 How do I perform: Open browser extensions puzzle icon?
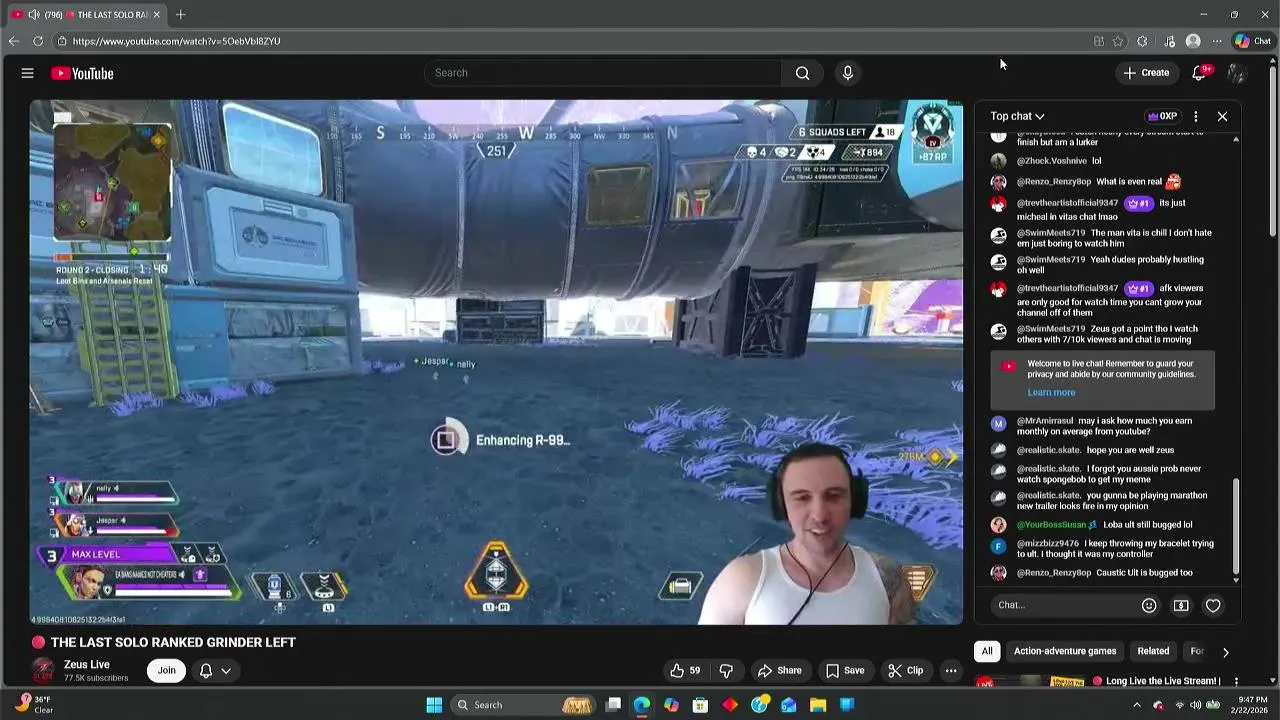1142,41
